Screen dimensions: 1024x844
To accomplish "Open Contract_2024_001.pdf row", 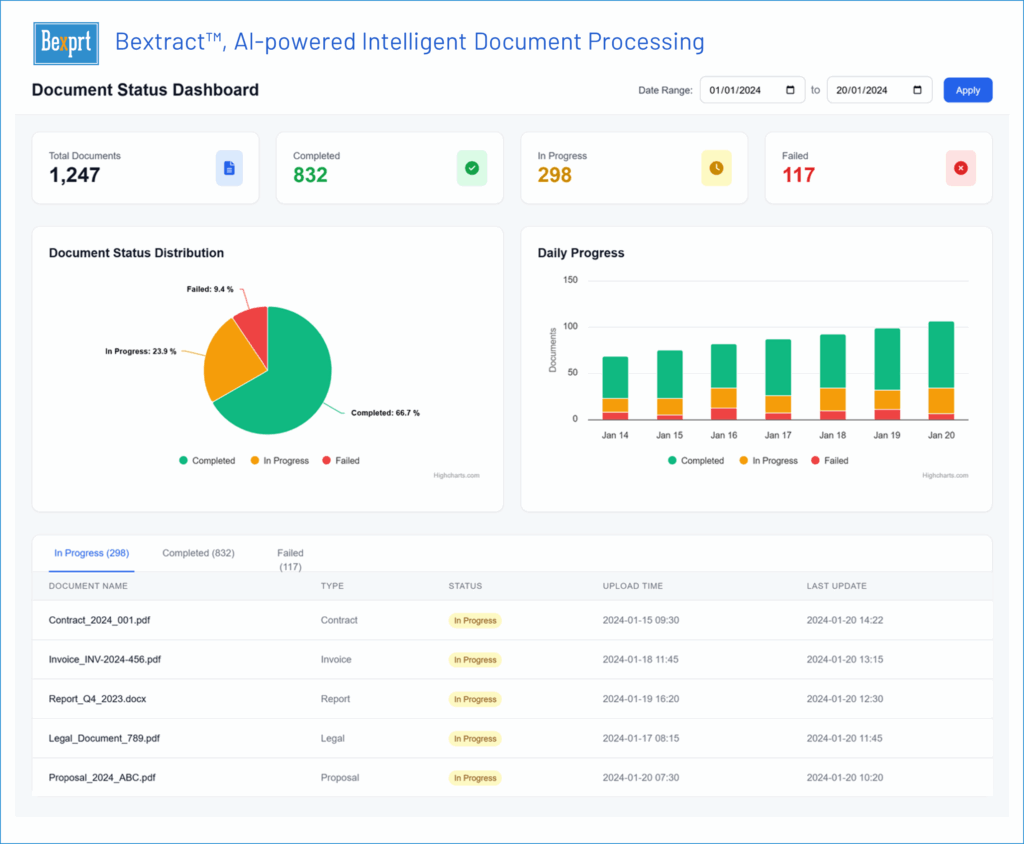I will pos(100,620).
